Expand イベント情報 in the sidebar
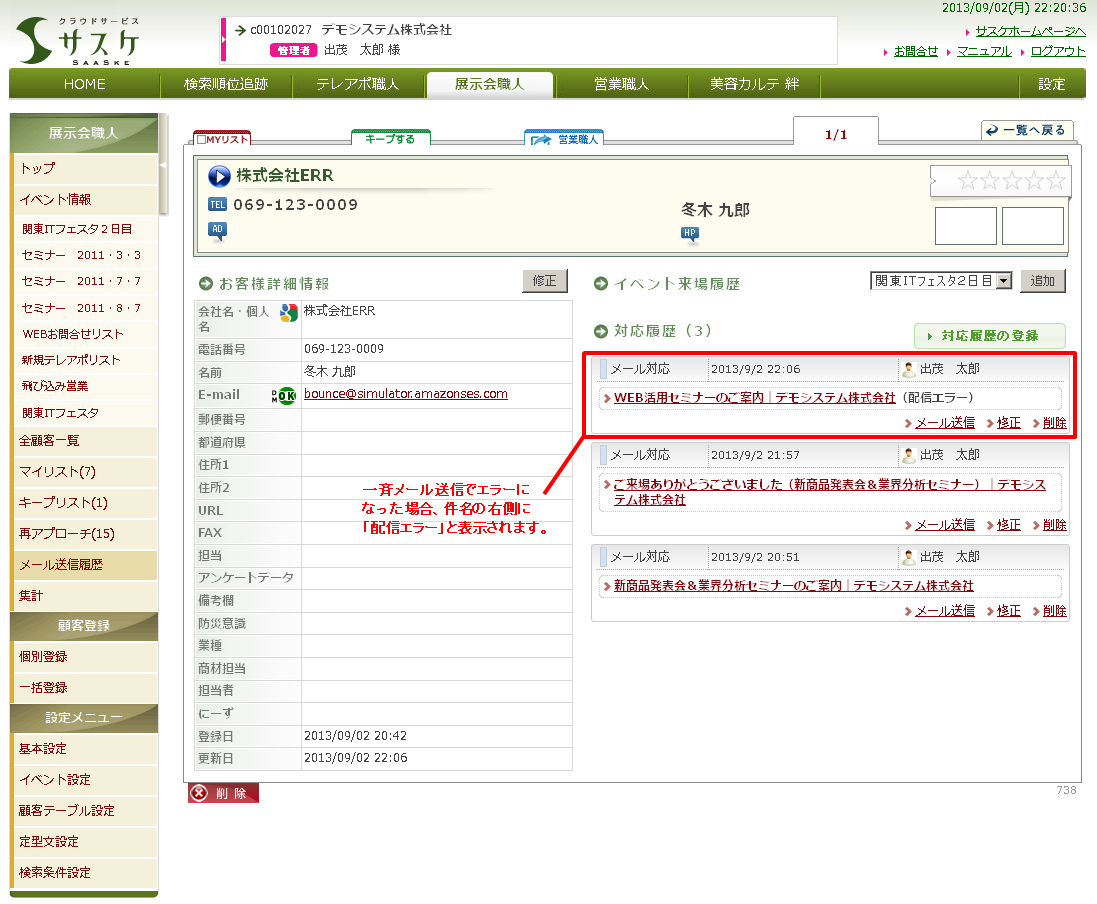The height and width of the screenshot is (904, 1097). 55,199
